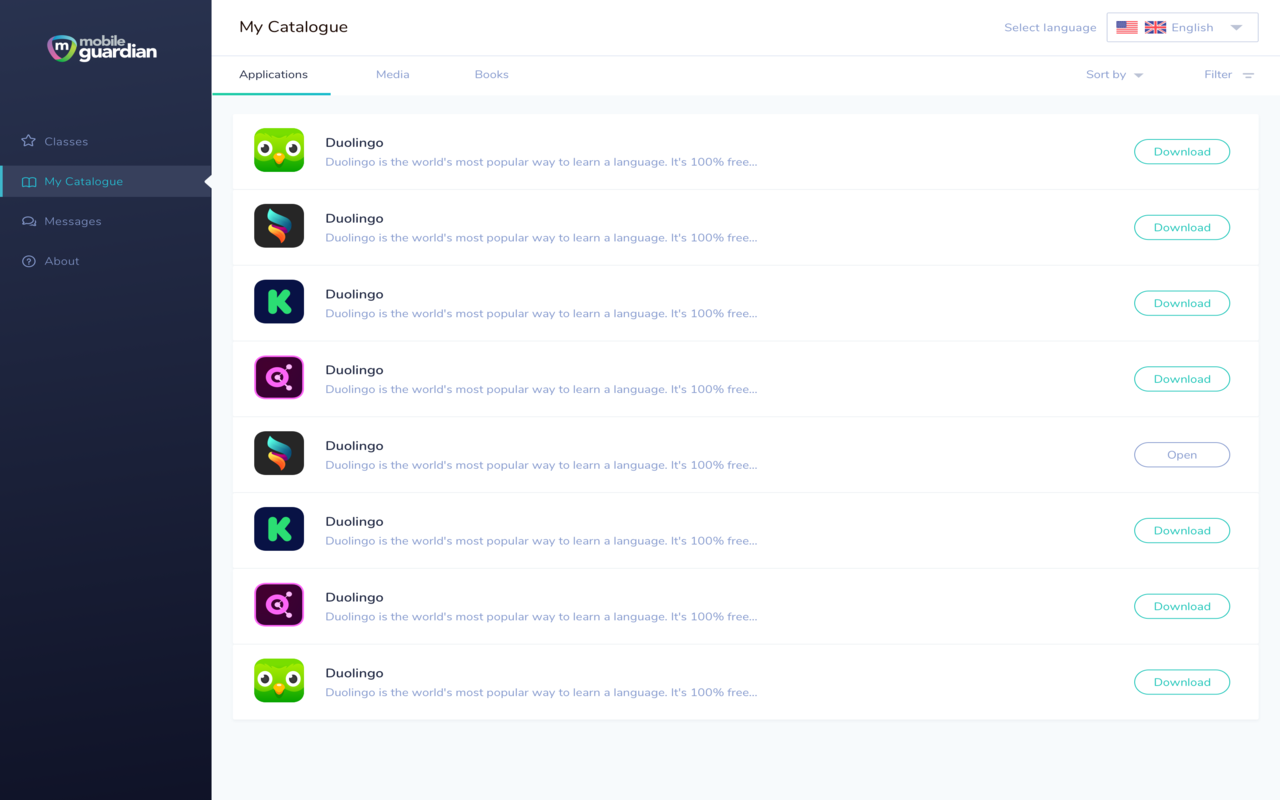Open Messages via the chat bubbles icon
The height and width of the screenshot is (800, 1280).
tap(29, 221)
